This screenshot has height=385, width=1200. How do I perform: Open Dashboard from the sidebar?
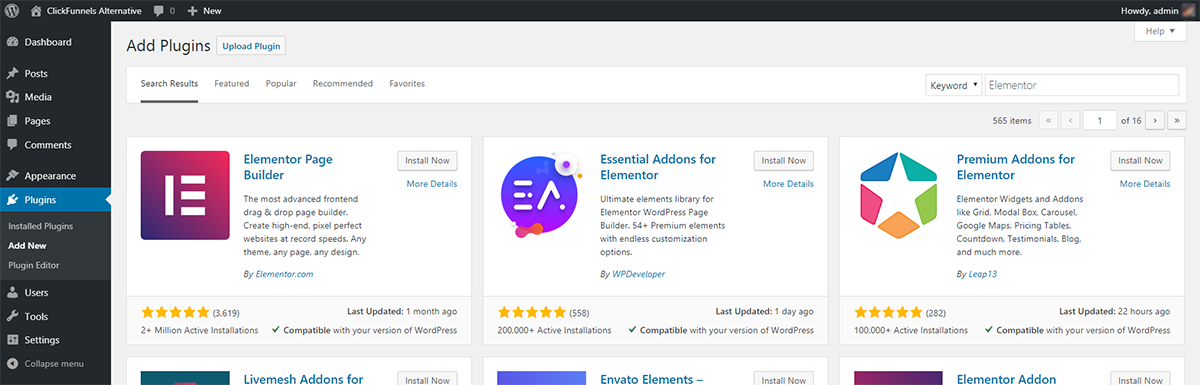click(x=47, y=42)
